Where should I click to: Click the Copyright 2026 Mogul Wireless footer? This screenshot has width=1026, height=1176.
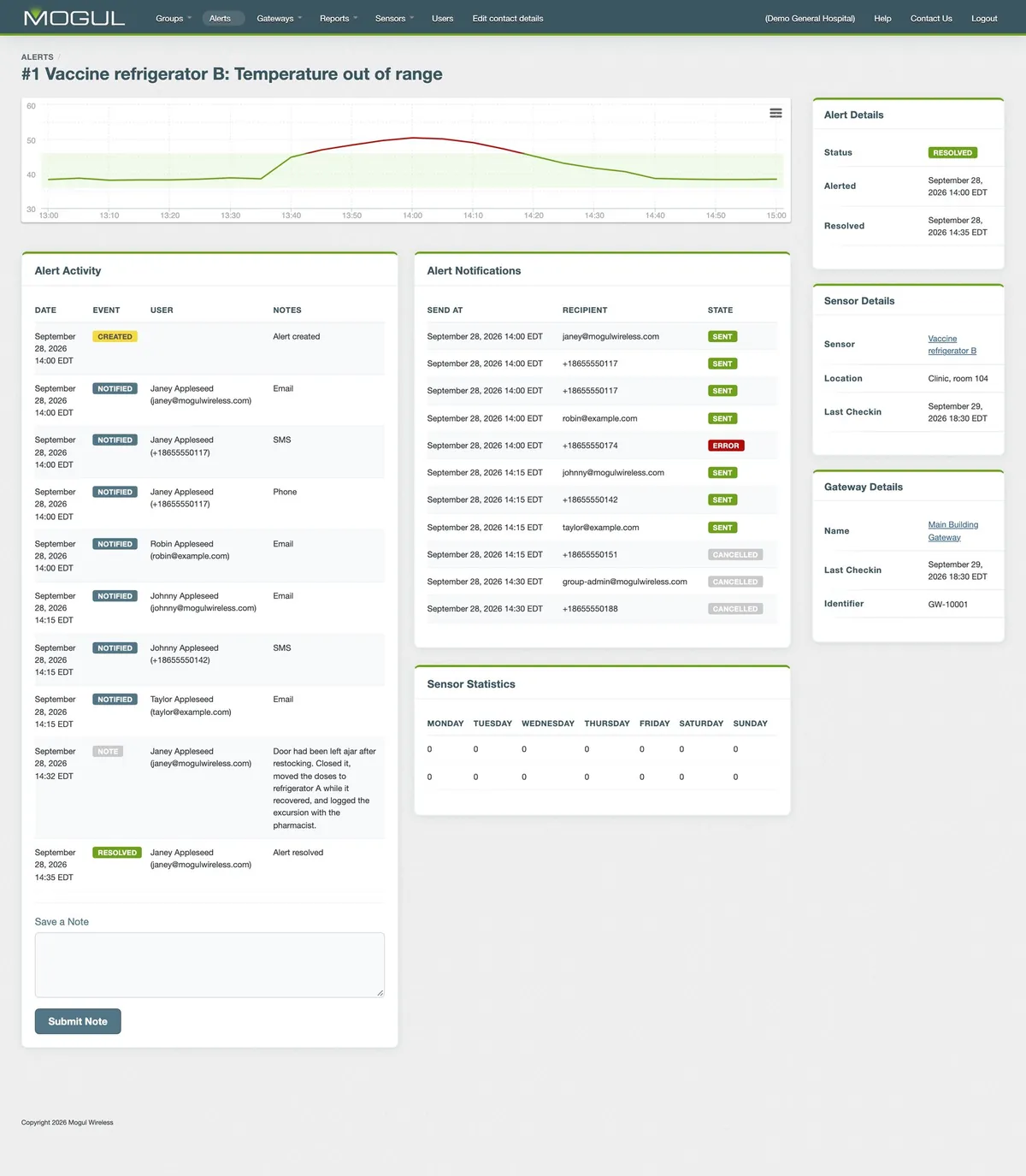click(x=67, y=1123)
